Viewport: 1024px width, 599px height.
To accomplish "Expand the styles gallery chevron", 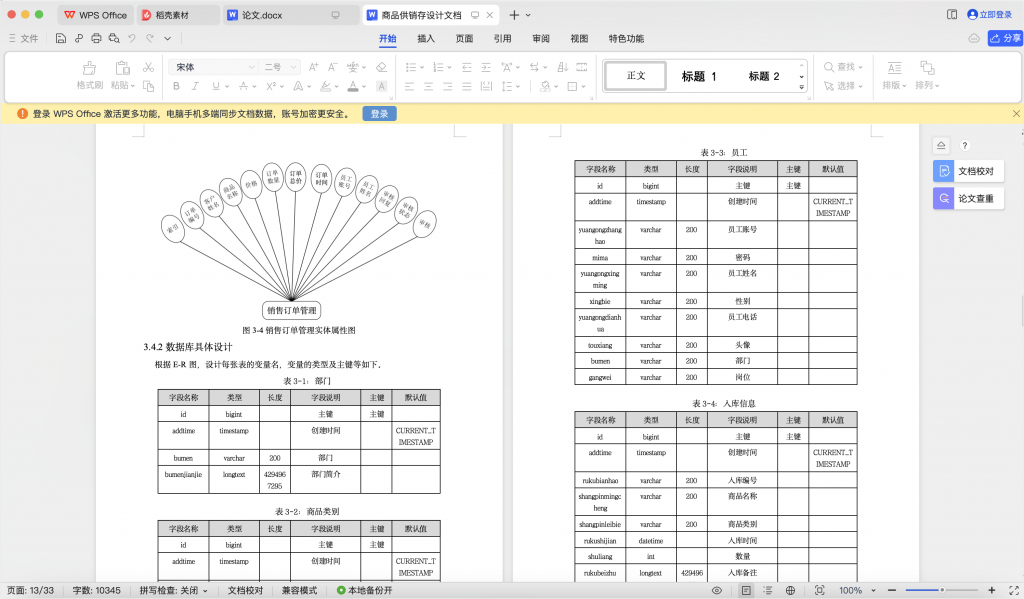I will (800, 78).
